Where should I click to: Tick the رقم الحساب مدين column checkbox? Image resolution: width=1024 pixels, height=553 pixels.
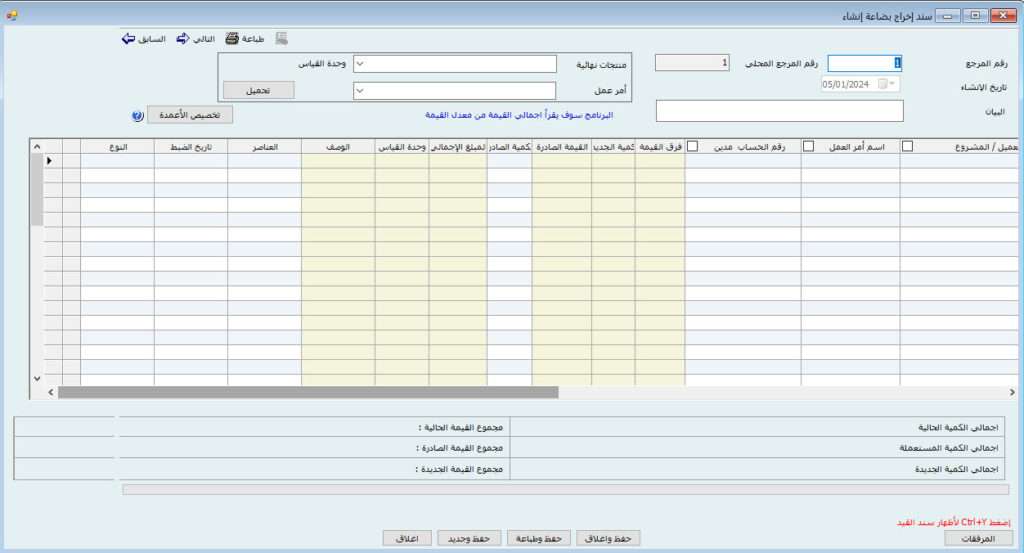coord(692,146)
